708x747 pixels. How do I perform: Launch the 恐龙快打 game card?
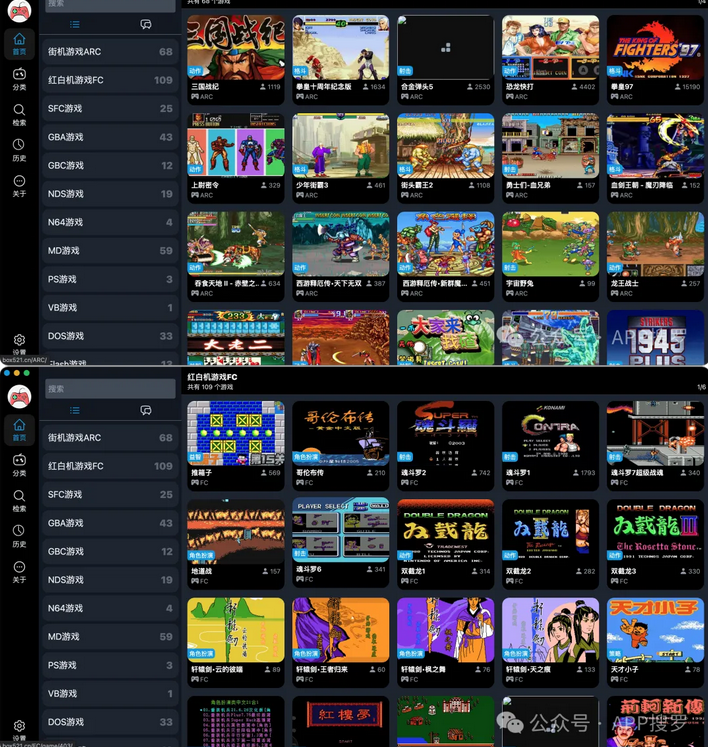[550, 60]
